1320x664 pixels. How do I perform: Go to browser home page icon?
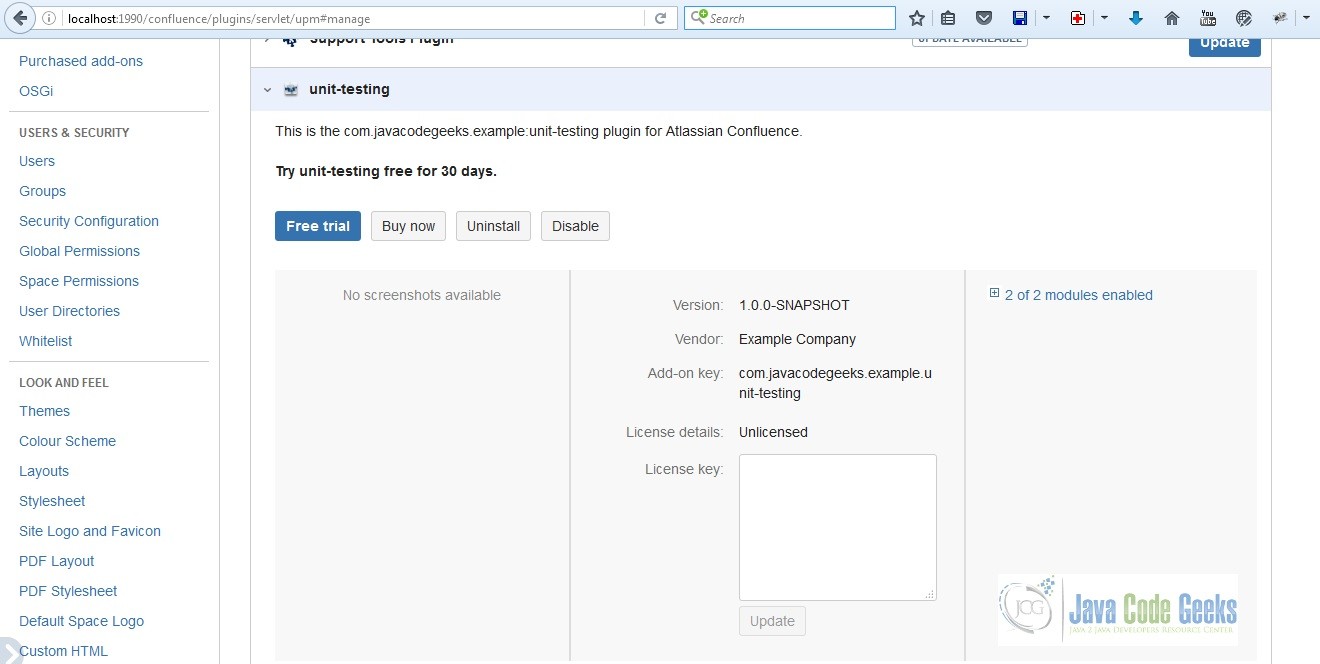click(x=1170, y=17)
